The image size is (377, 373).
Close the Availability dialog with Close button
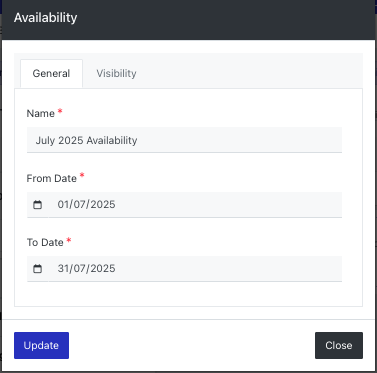click(339, 345)
